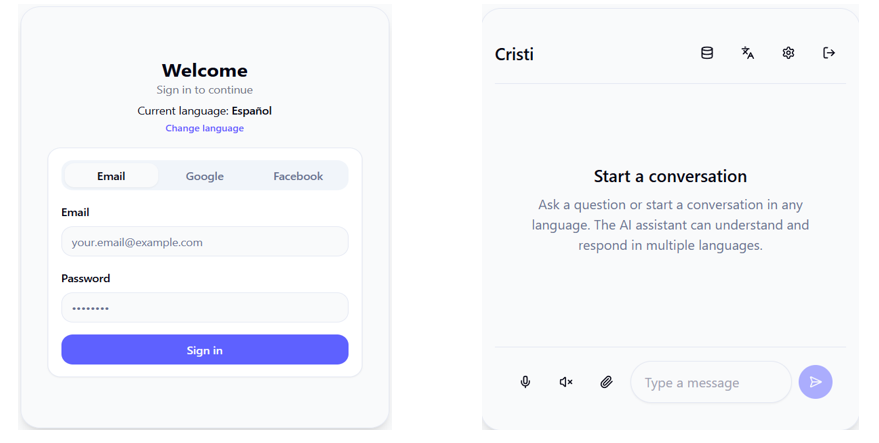Focus the Email address input field

[x=205, y=242]
